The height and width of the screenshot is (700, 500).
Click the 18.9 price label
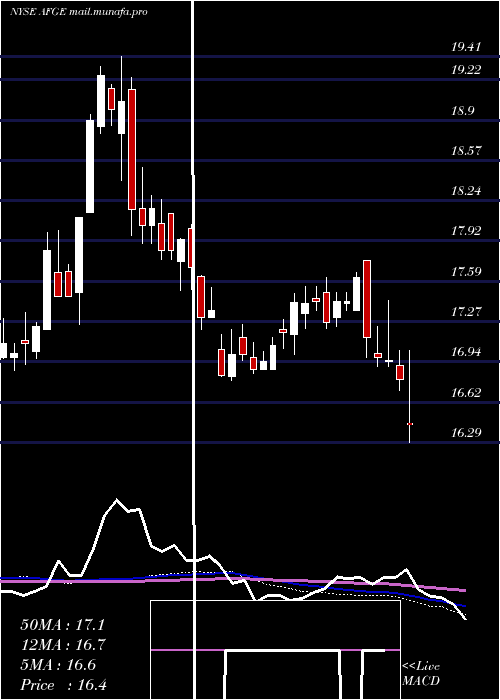coord(462,111)
